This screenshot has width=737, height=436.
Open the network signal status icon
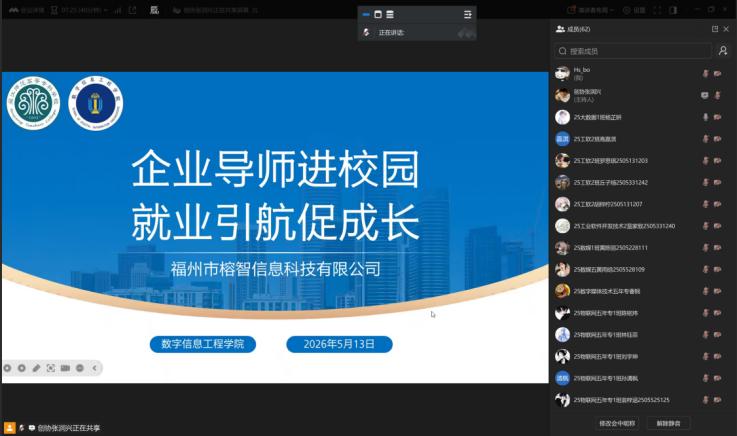[118, 10]
